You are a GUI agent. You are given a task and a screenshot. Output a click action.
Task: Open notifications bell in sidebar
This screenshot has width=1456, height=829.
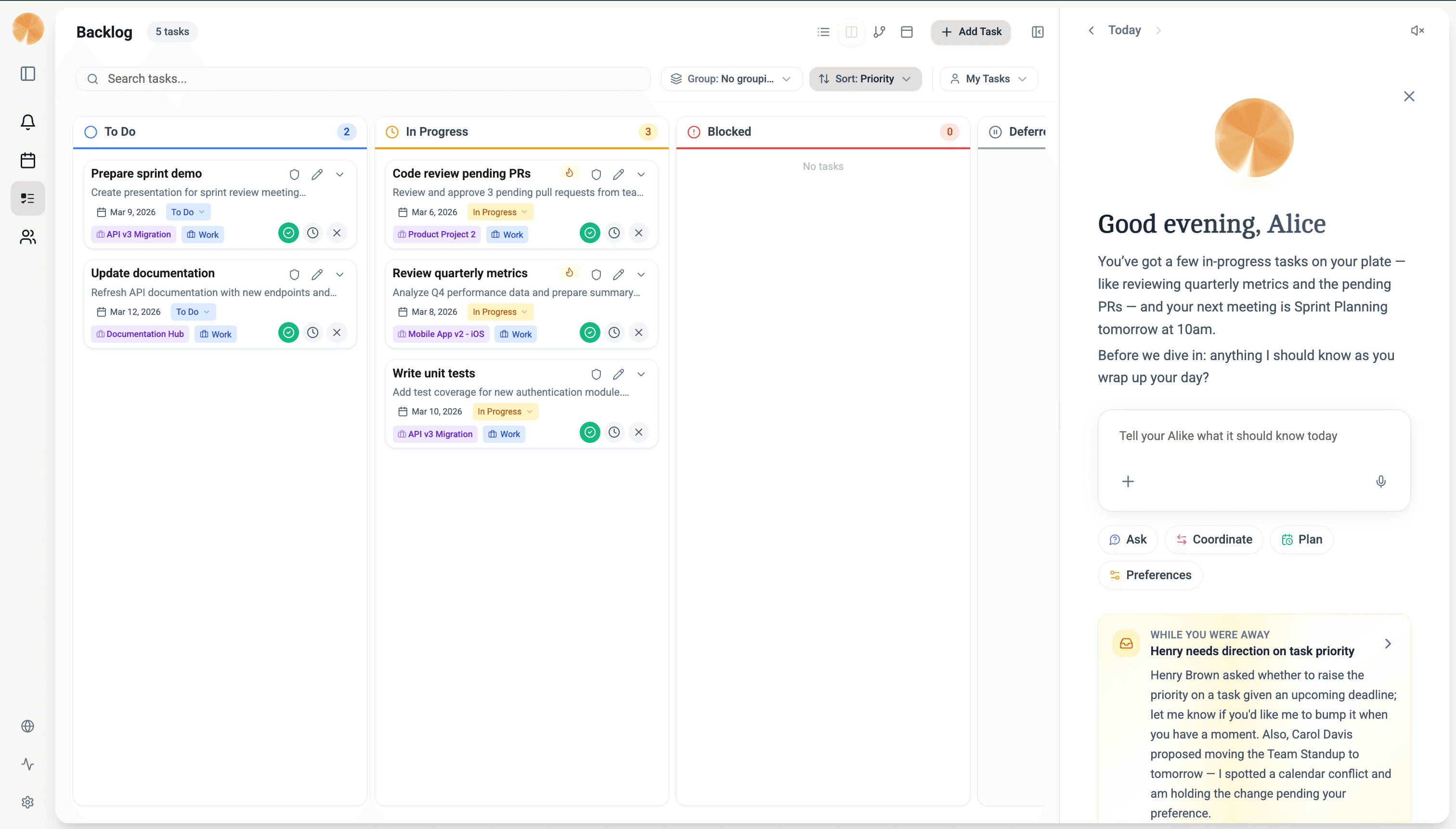27,122
